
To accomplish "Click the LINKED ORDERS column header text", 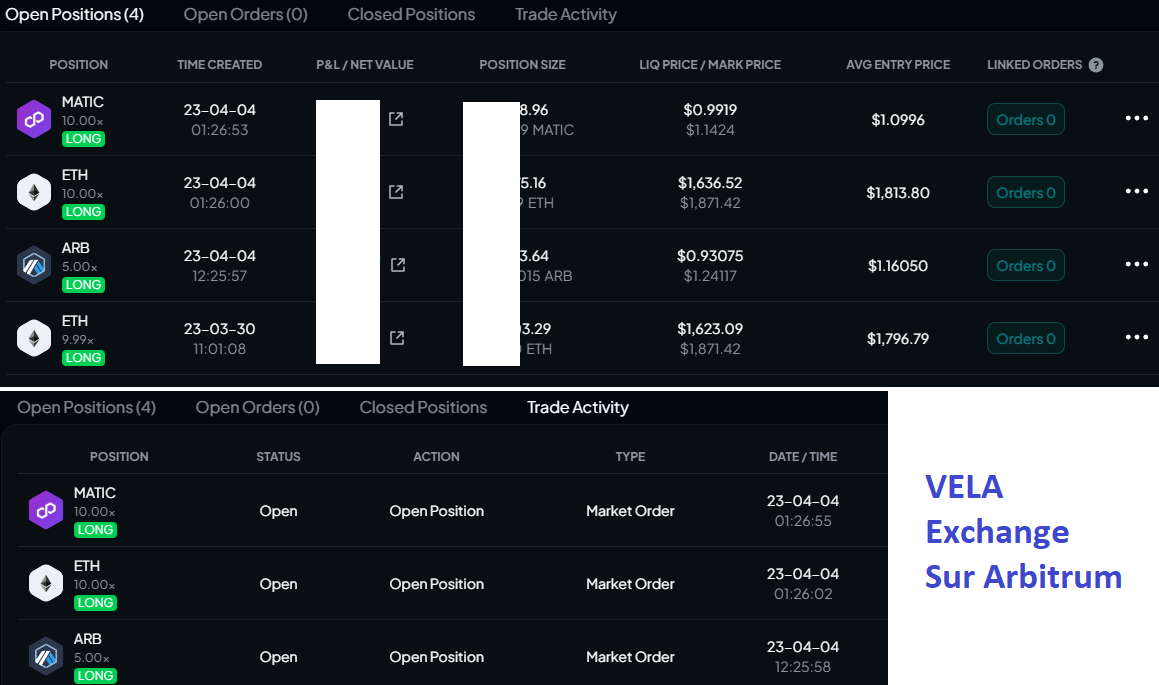I will tap(1034, 65).
